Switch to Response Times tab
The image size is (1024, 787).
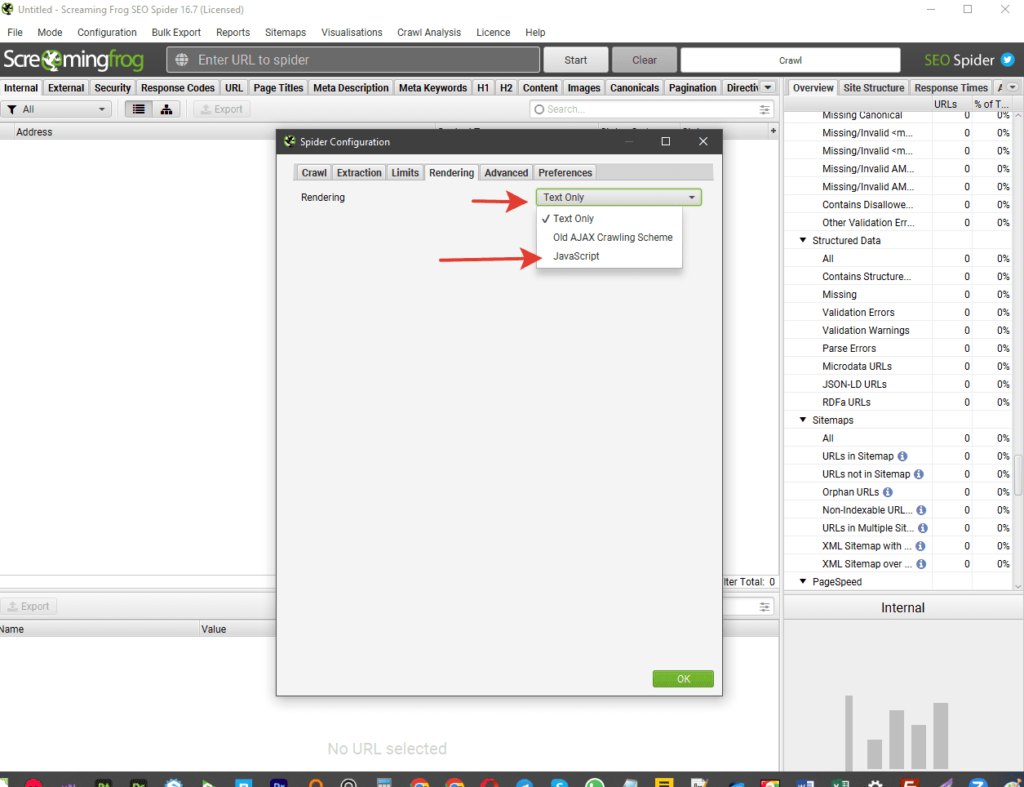point(951,88)
